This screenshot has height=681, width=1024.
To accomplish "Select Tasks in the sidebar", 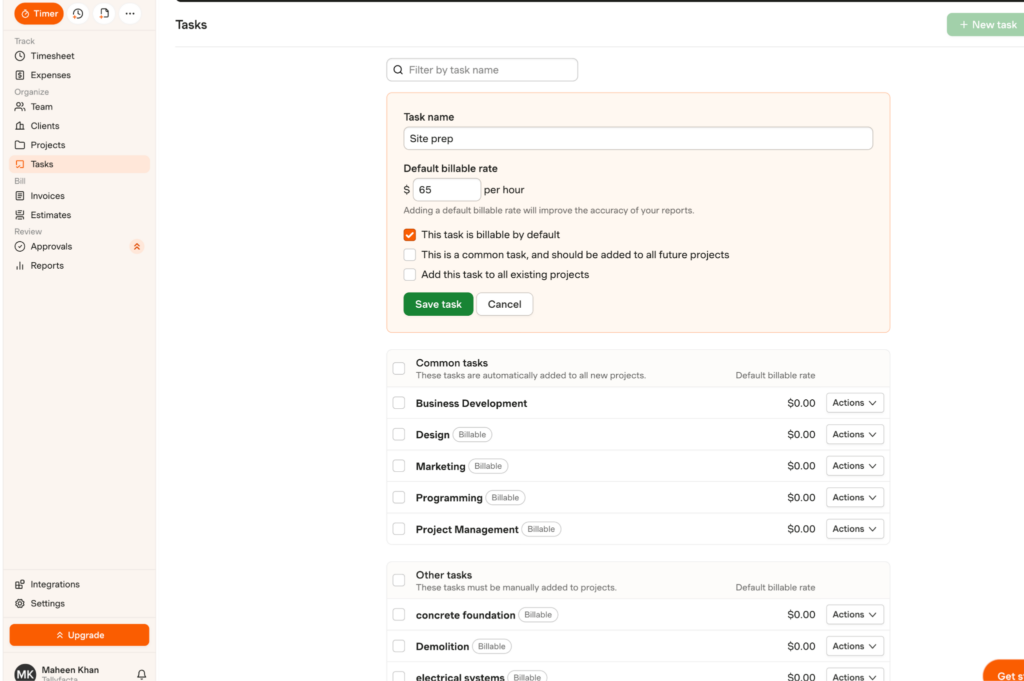I will (x=79, y=164).
